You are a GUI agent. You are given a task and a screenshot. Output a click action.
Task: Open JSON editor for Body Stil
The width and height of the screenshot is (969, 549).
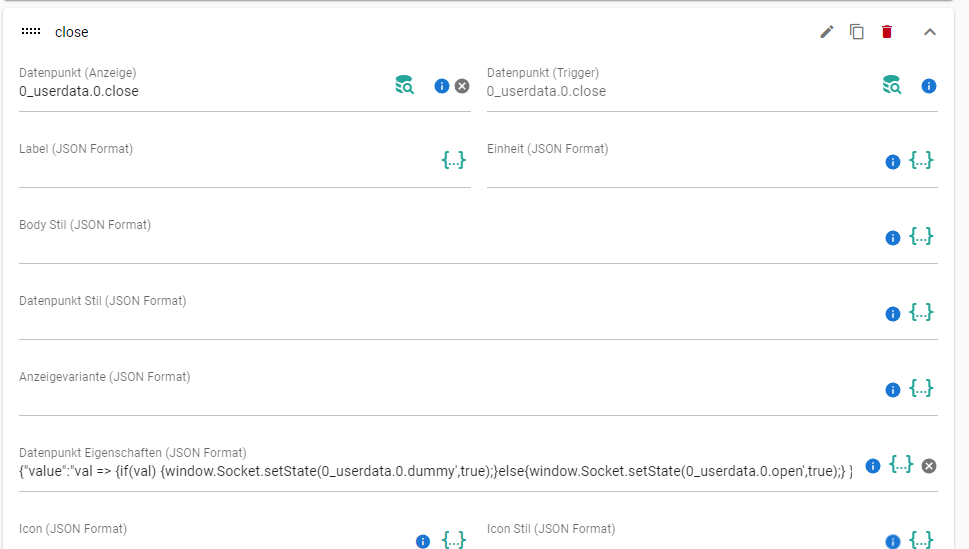point(921,236)
